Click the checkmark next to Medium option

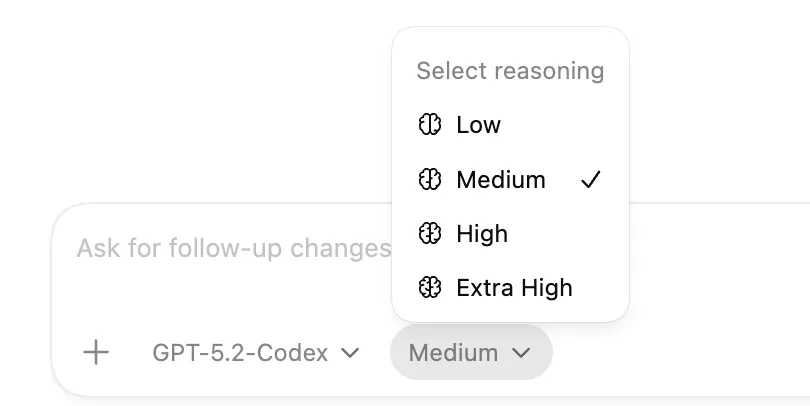(591, 180)
